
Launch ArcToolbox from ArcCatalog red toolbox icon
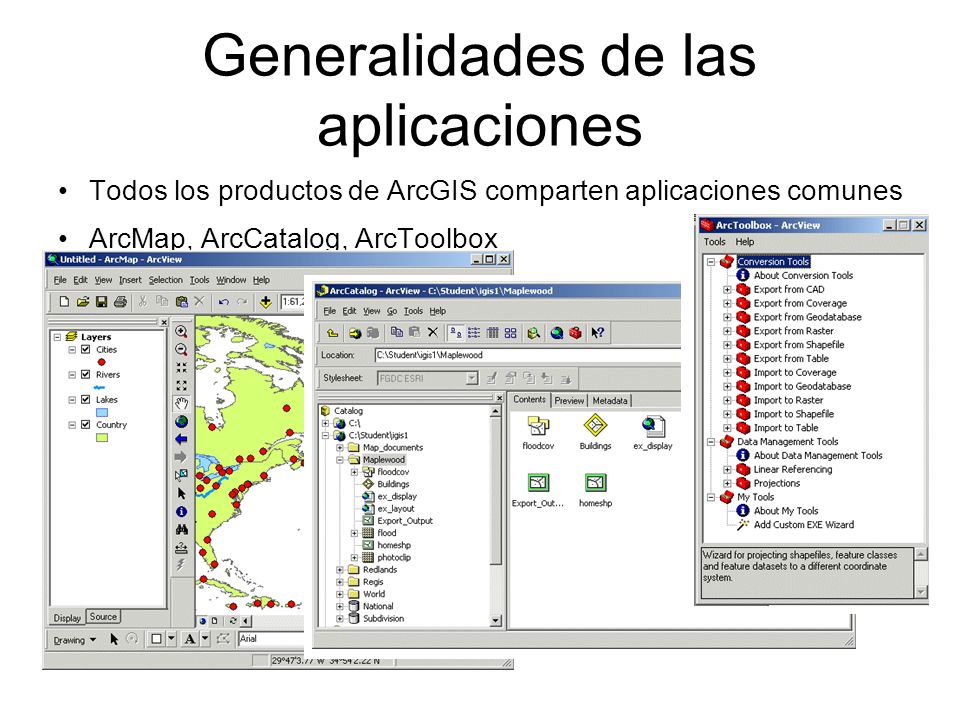(575, 332)
